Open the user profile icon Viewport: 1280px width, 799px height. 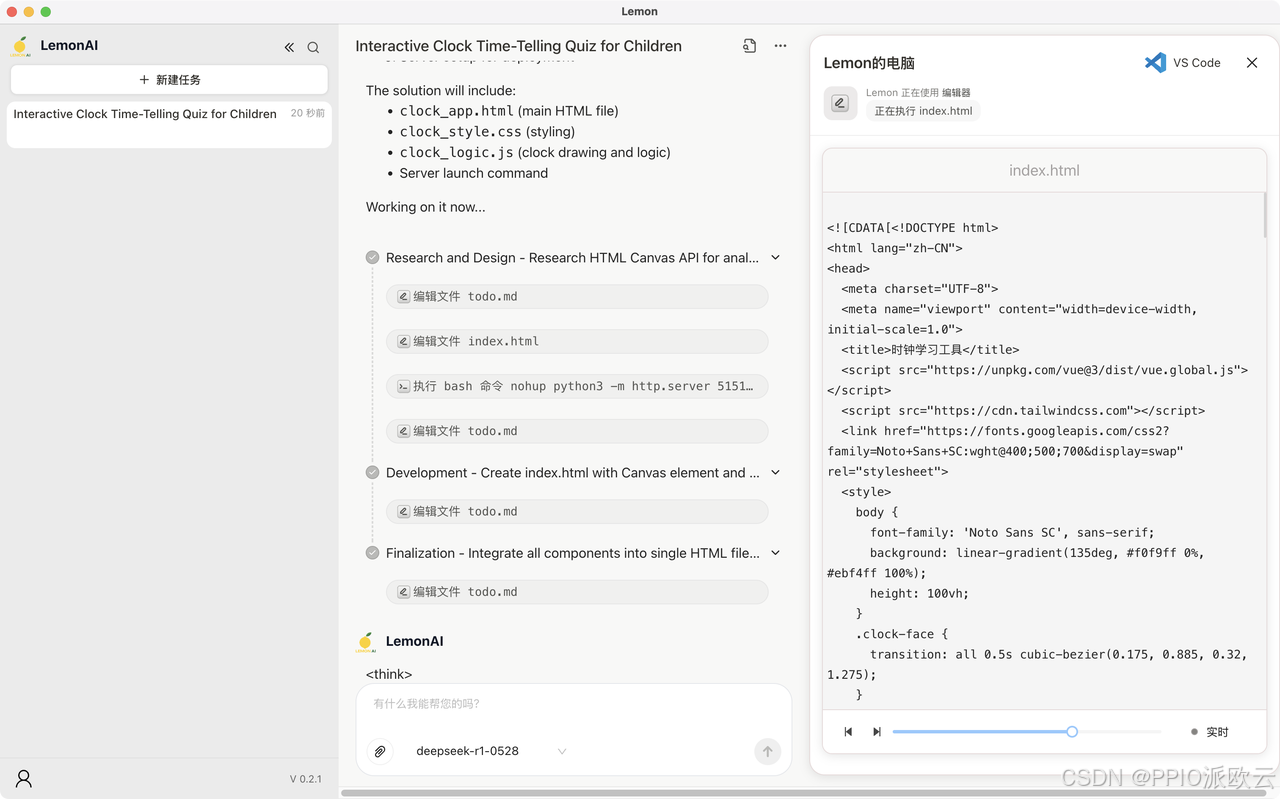pos(24,778)
